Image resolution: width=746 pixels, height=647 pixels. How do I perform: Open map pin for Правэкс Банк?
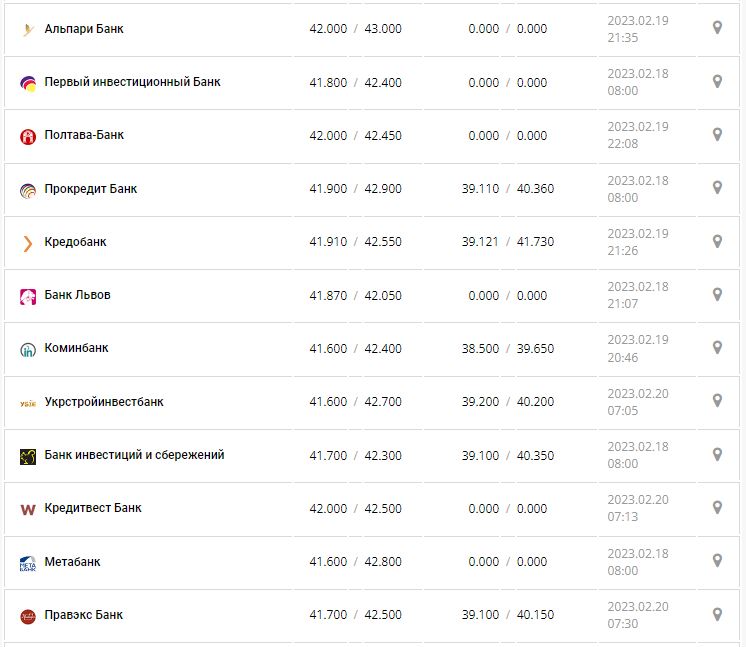717,614
